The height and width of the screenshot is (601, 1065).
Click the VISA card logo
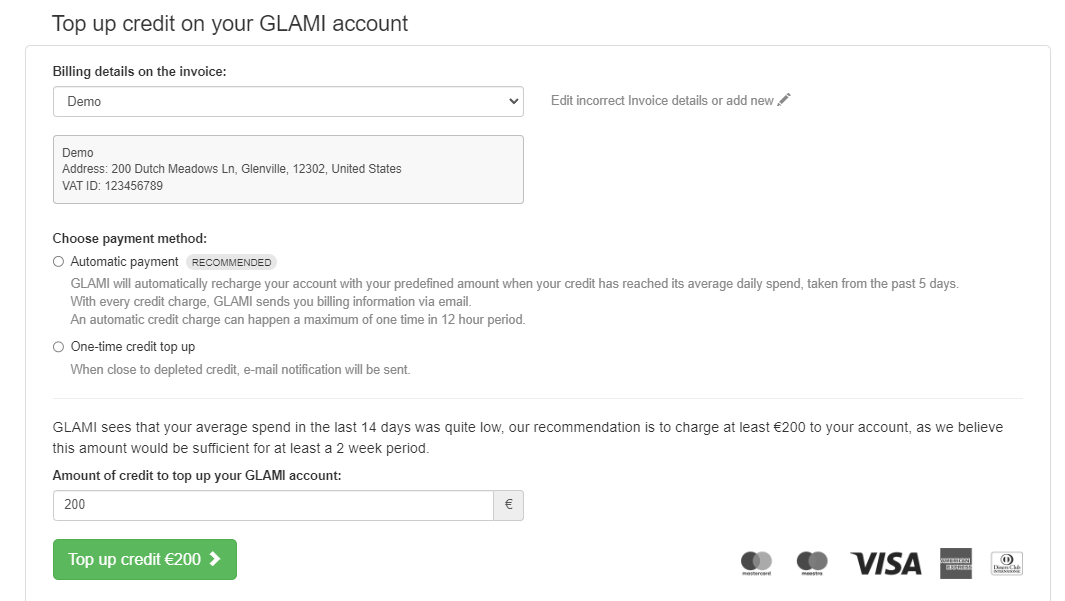coord(886,563)
